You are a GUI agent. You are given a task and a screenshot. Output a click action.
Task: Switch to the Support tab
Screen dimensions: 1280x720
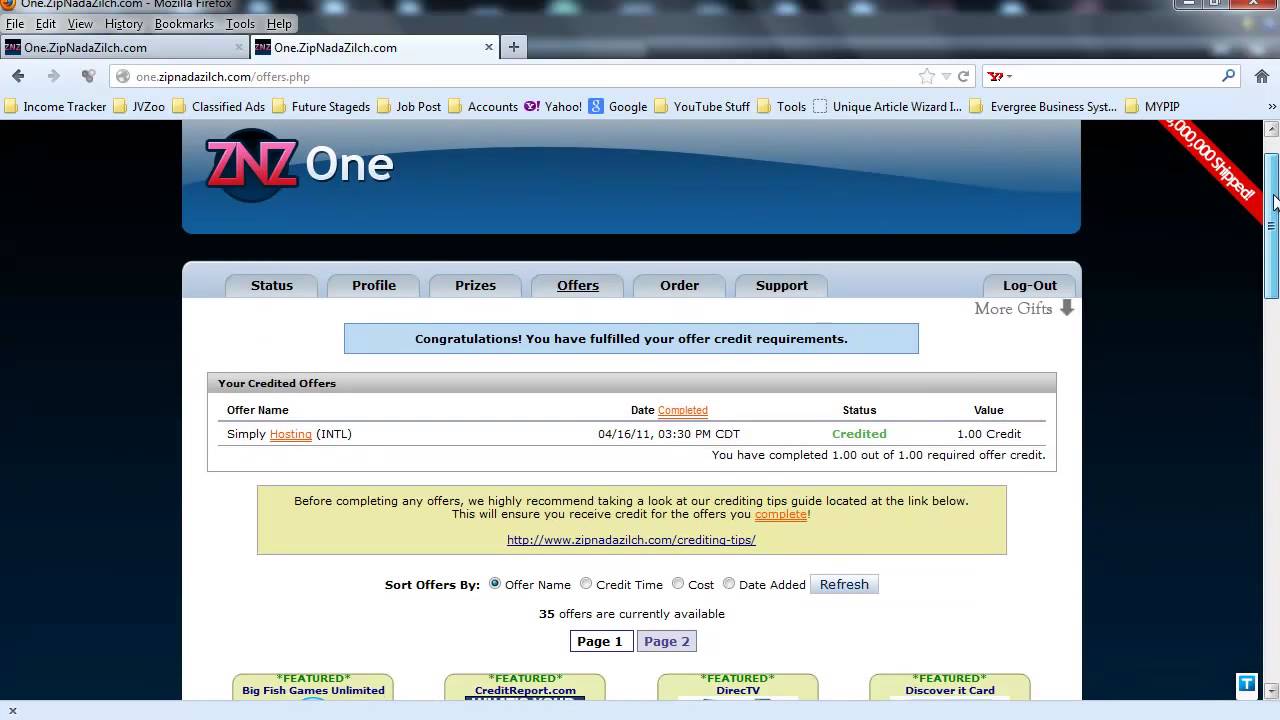click(782, 286)
